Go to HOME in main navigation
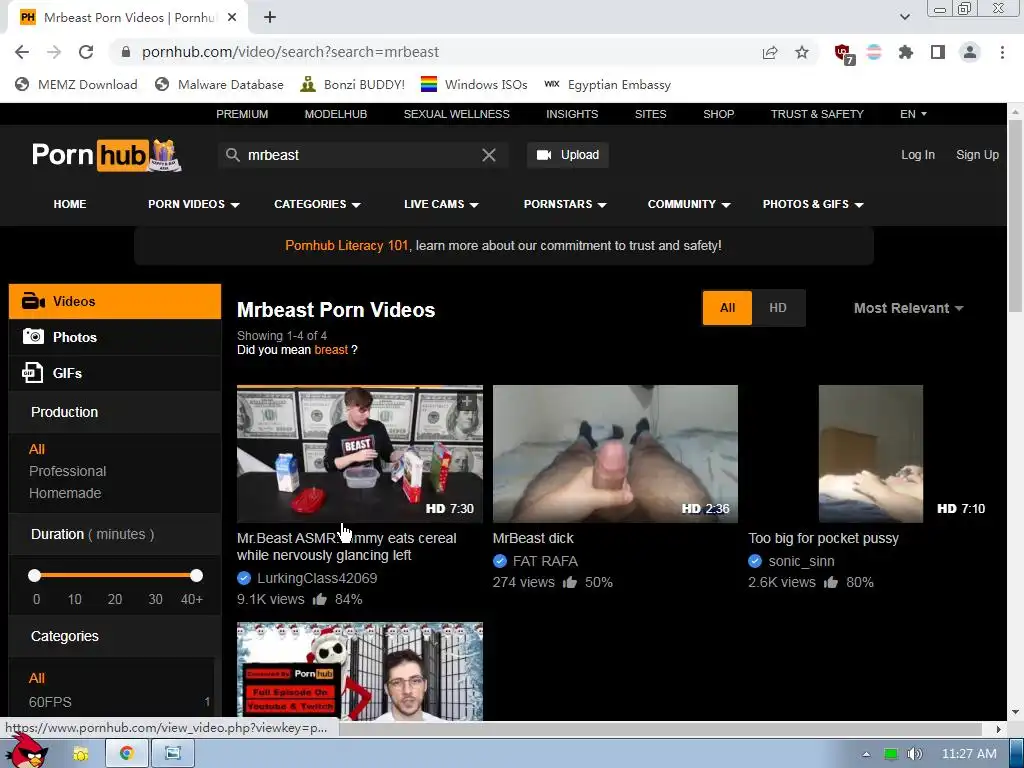This screenshot has height=768, width=1024. (70, 204)
